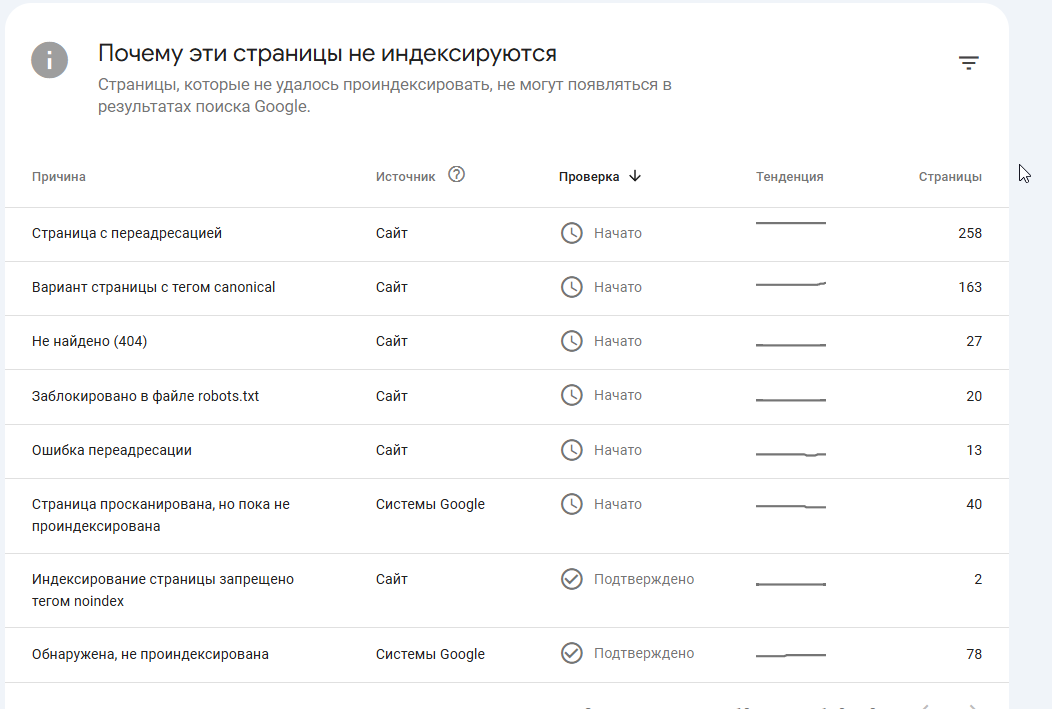Click clock icon in Страница с переадресацией row
This screenshot has height=709, width=1052.
[572, 233]
